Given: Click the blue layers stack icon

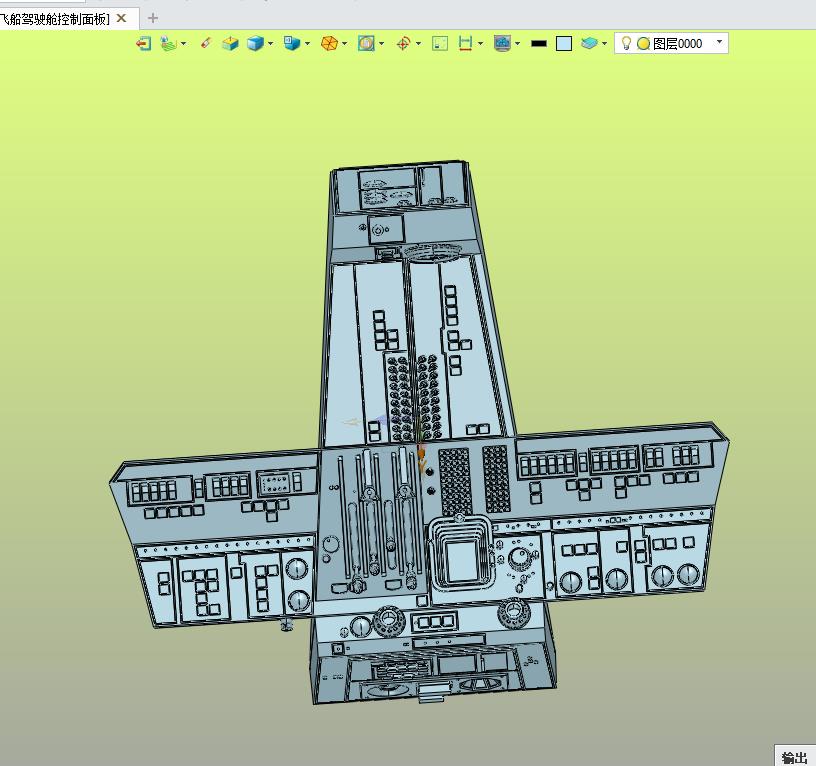Looking at the screenshot, I should click(590, 43).
